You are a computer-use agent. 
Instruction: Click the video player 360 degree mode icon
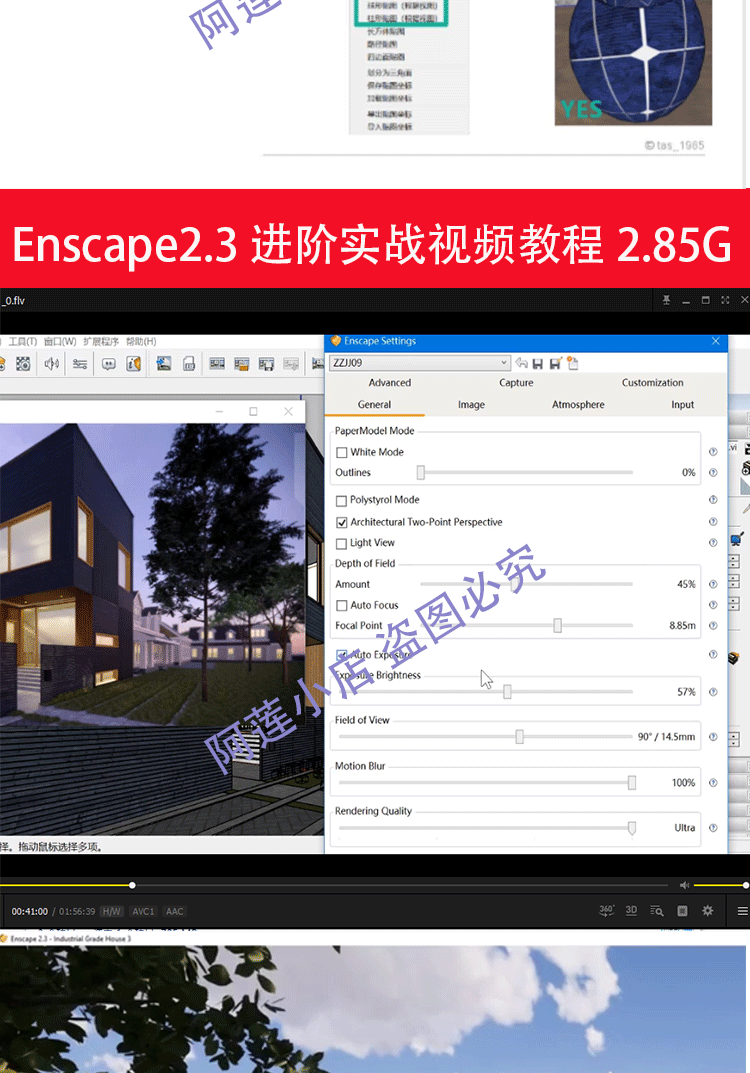(x=606, y=910)
